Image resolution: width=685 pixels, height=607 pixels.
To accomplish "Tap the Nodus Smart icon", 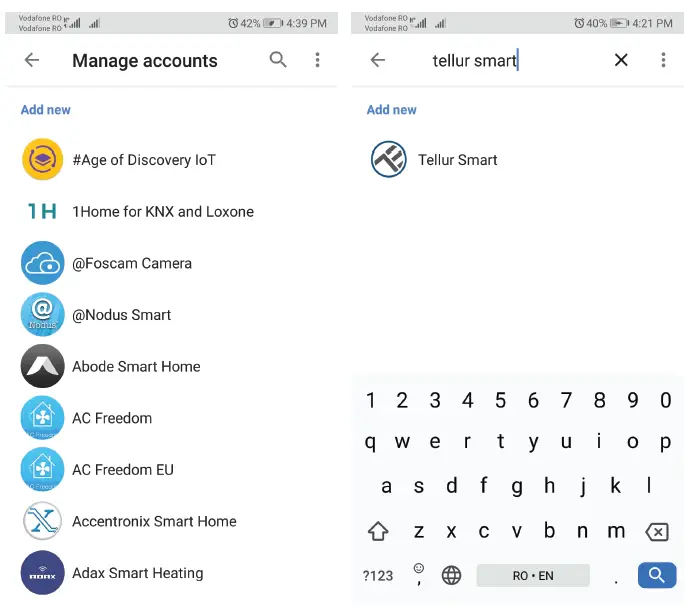I will coord(42,315).
